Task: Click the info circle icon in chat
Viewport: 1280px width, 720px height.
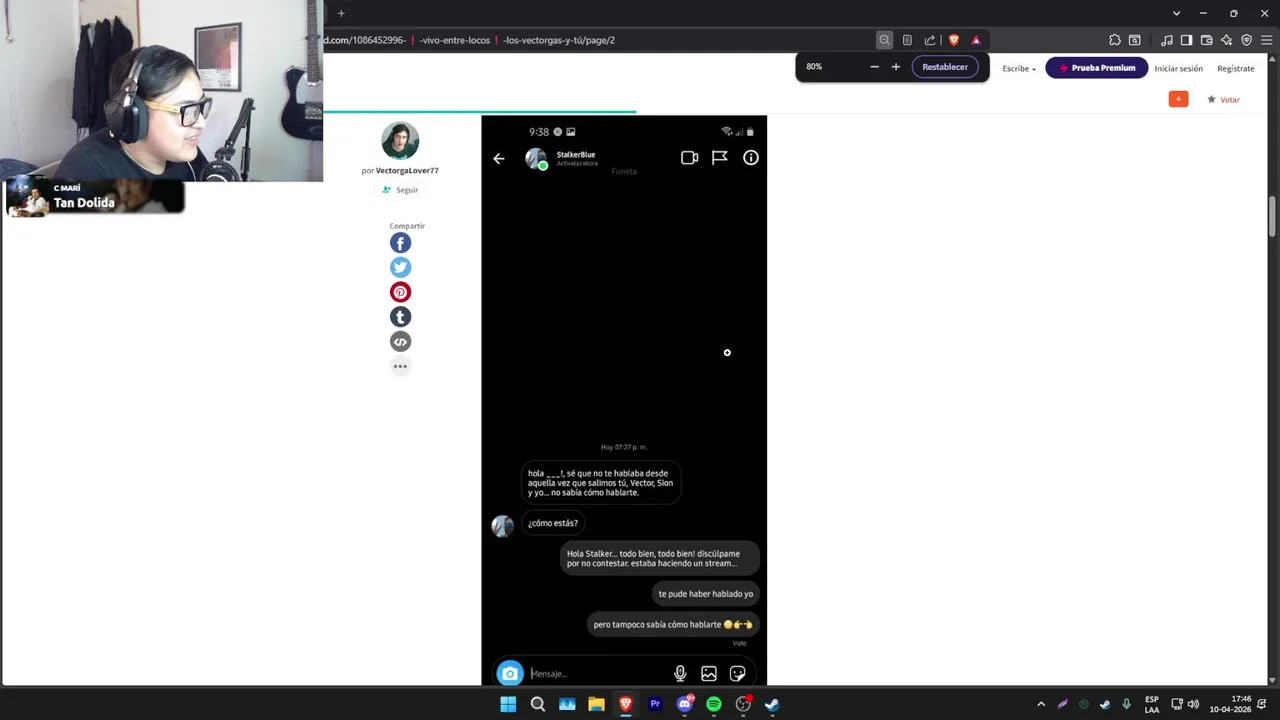Action: 751,158
